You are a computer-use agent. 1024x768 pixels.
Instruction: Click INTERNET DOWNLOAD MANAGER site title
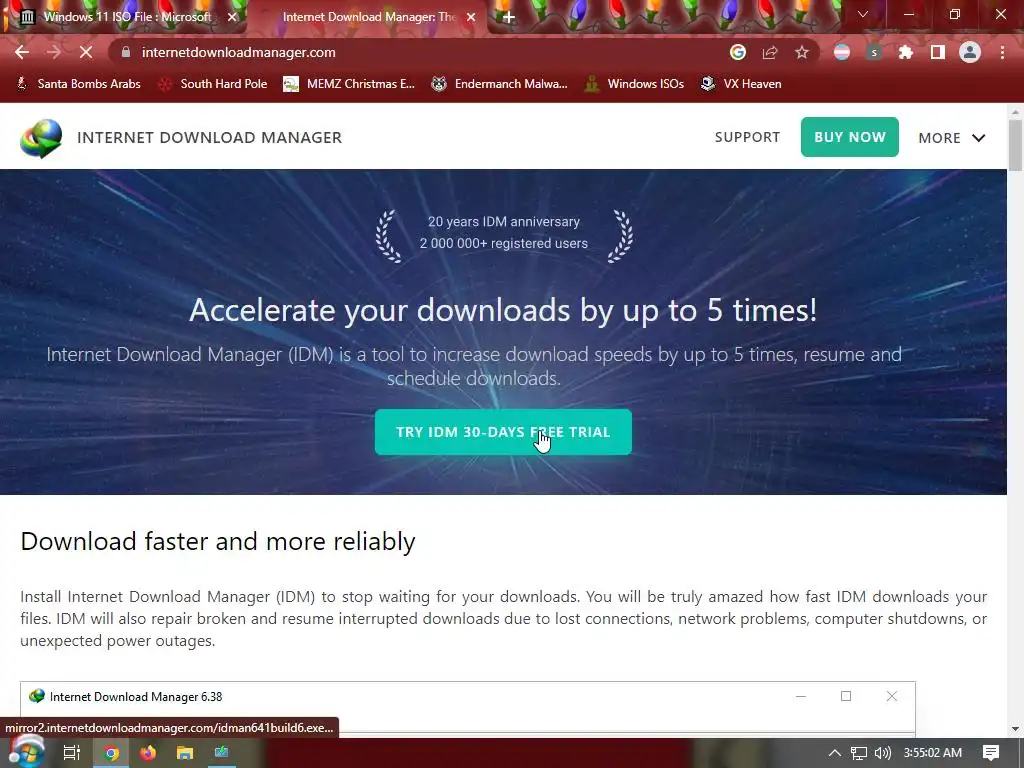click(209, 137)
